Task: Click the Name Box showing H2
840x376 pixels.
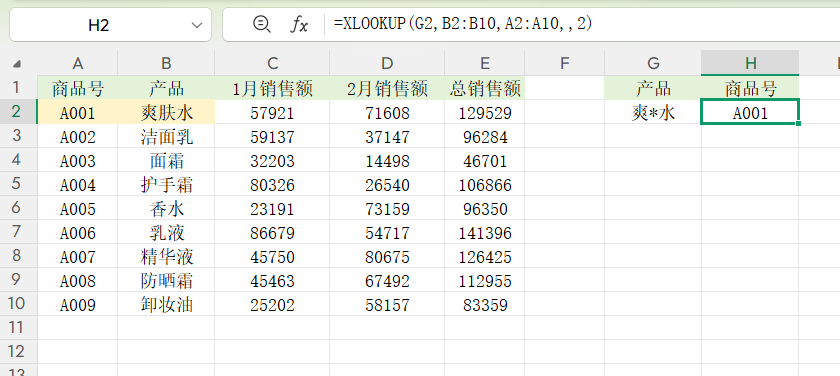Action: (110, 25)
